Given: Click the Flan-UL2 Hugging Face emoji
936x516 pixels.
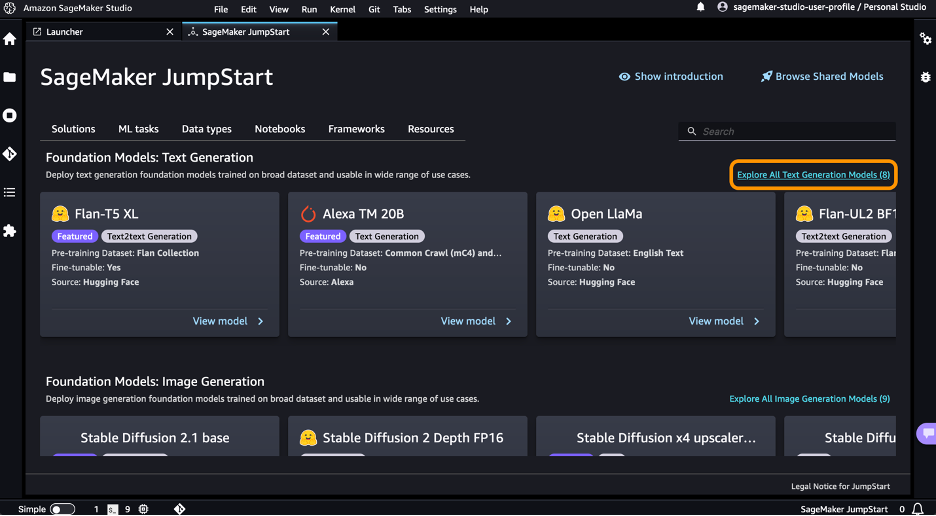Looking at the screenshot, I should [x=804, y=214].
